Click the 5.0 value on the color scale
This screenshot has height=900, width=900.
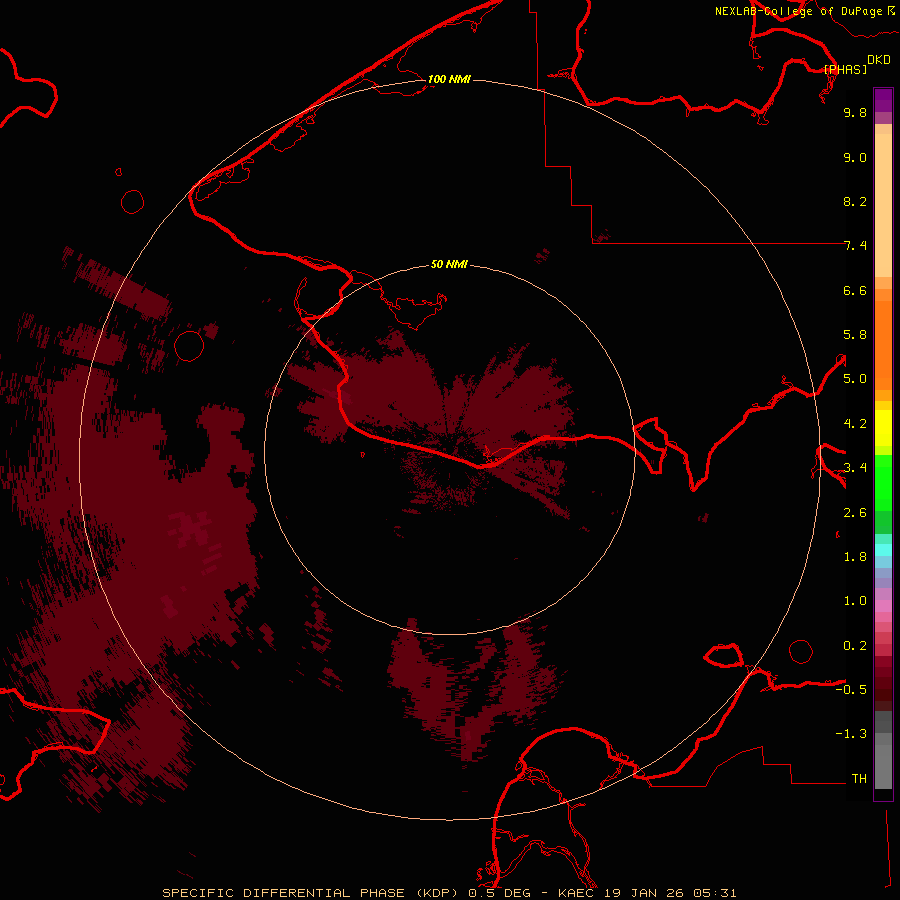(x=855, y=379)
